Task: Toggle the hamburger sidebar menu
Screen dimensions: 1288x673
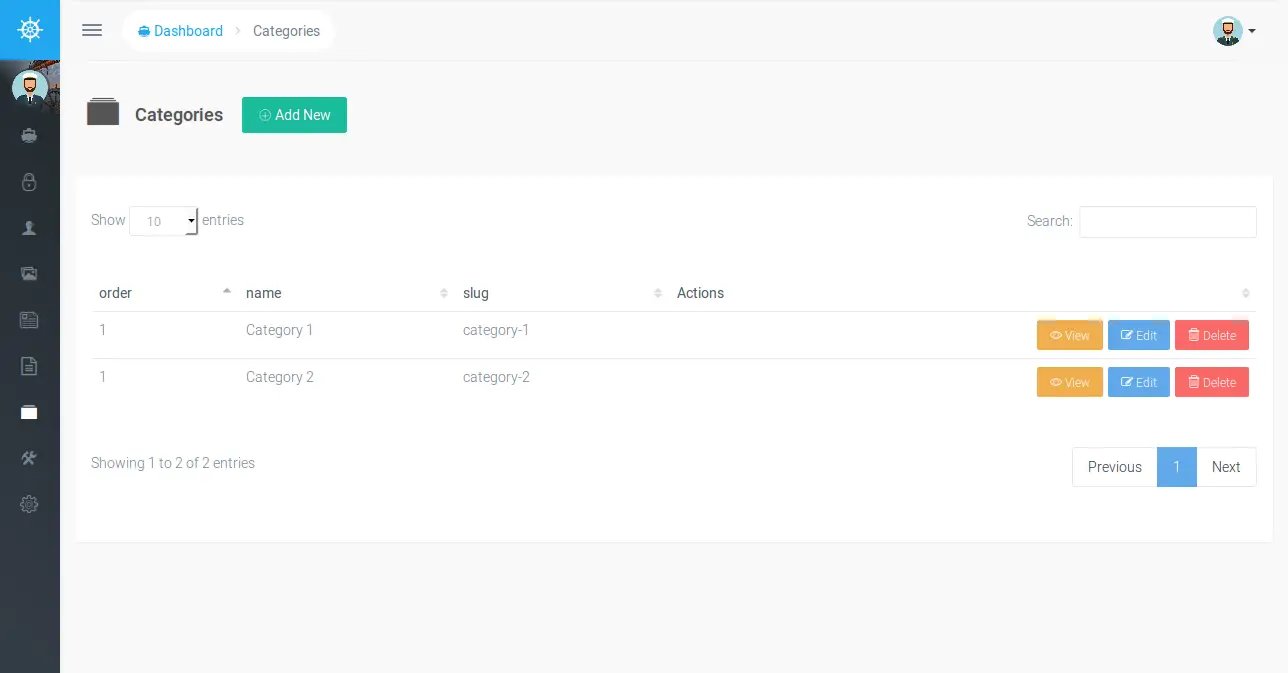Action: pos(92,30)
